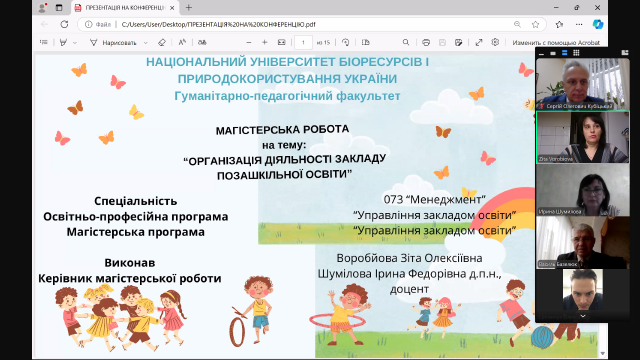The width and height of the screenshot is (640, 360).
Task: Switch Zoom panel to gallery grid view
Action: click(576, 53)
